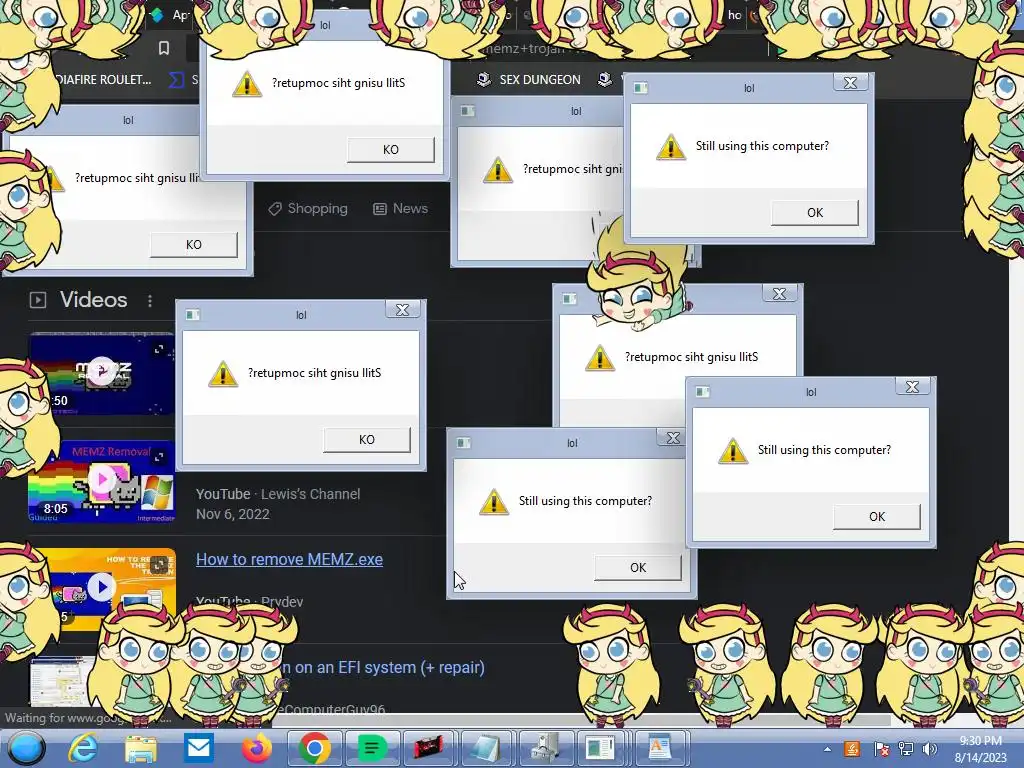Image resolution: width=1024 pixels, height=768 pixels.
Task: Open the Videos section three-dot menu
Action: pyautogui.click(x=150, y=300)
